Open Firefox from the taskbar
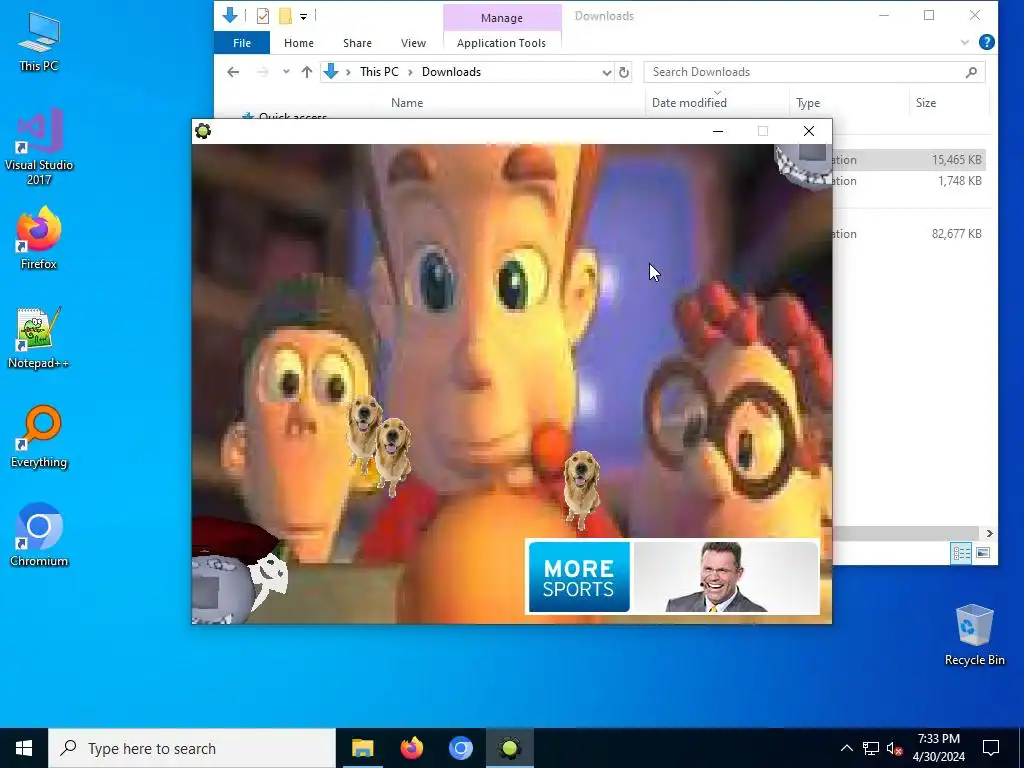The width and height of the screenshot is (1024, 768). pyautogui.click(x=411, y=748)
